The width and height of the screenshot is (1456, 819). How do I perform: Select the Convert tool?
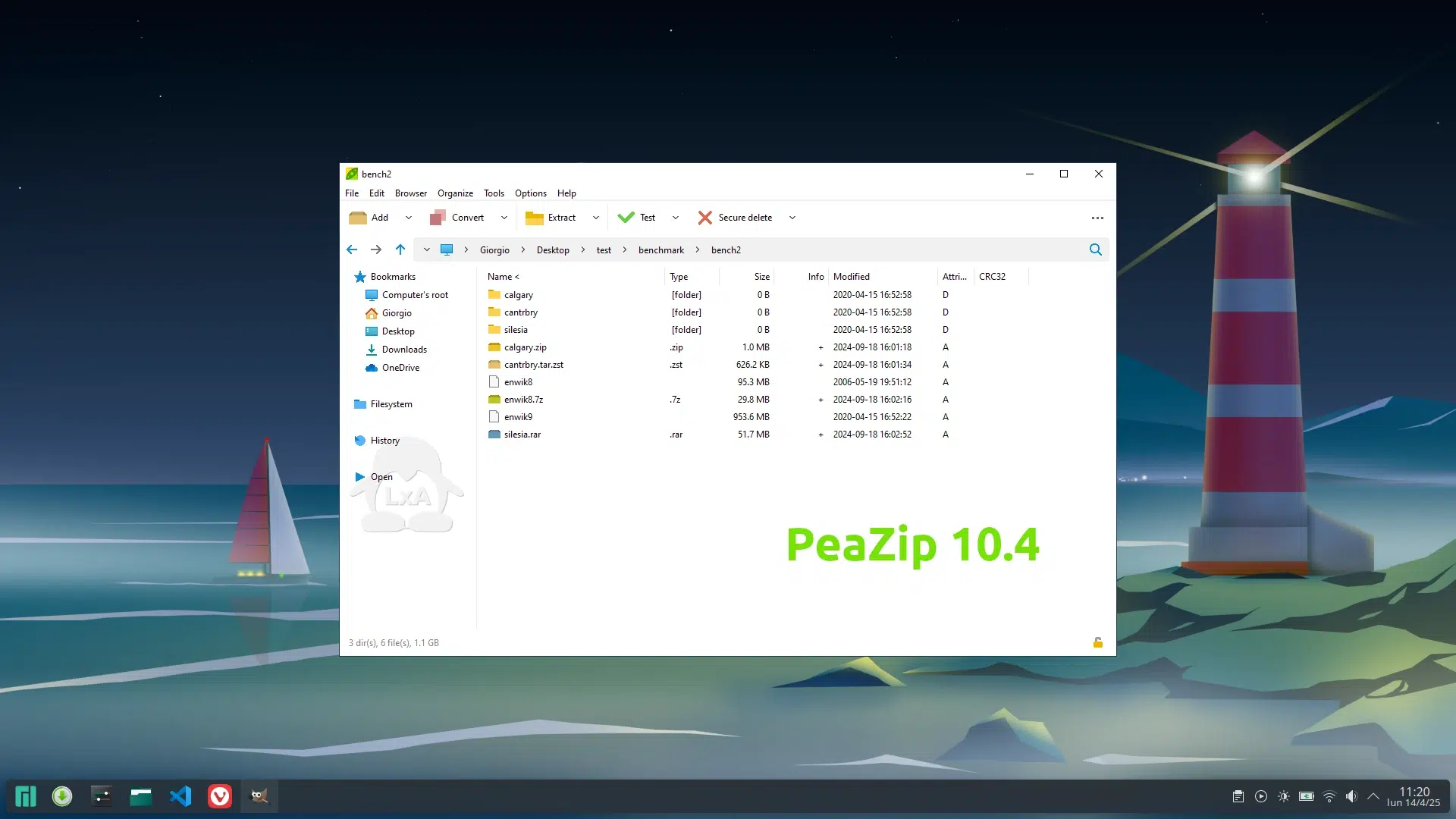tap(462, 218)
